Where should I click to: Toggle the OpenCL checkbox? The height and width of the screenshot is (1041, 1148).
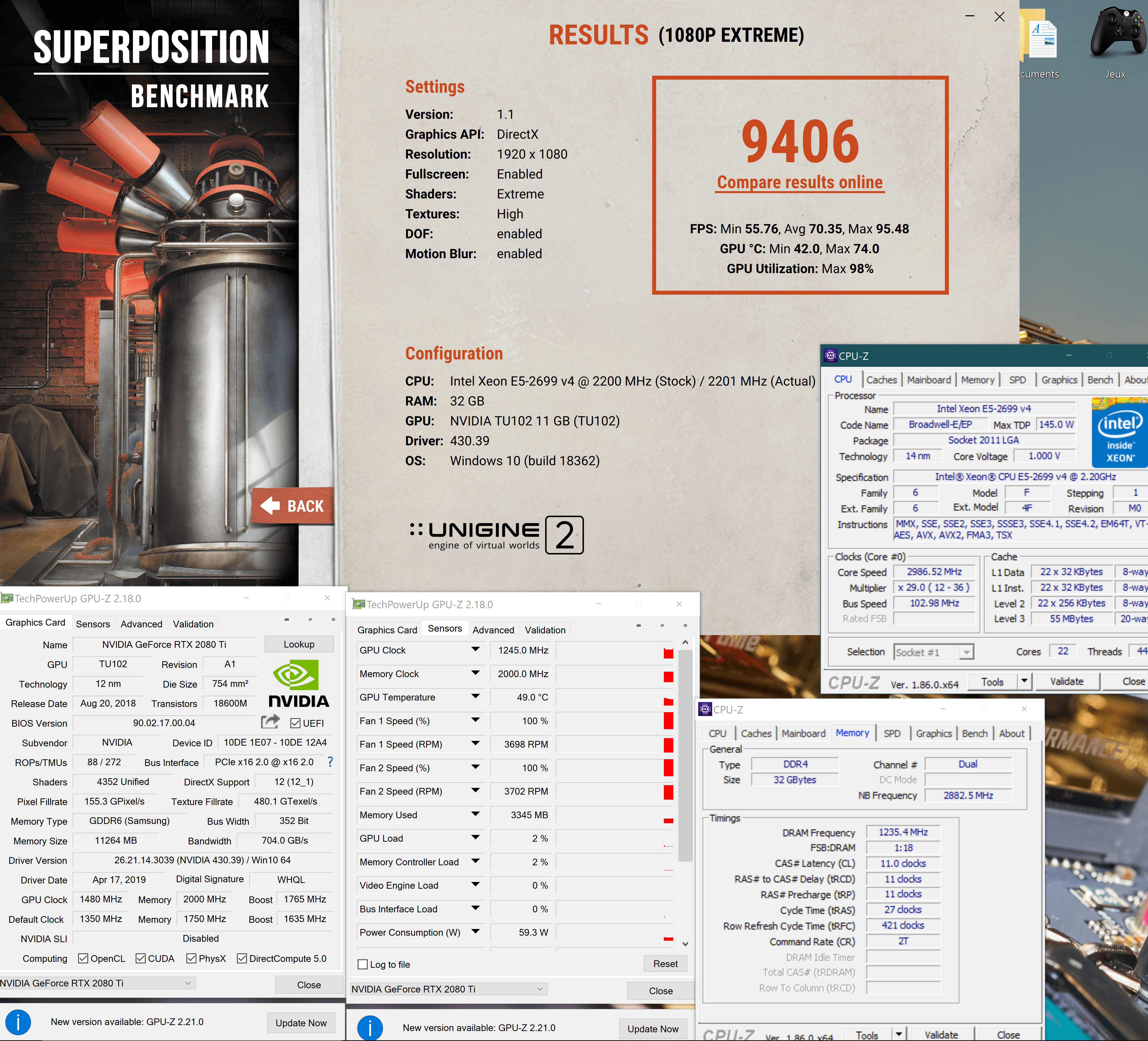click(83, 958)
